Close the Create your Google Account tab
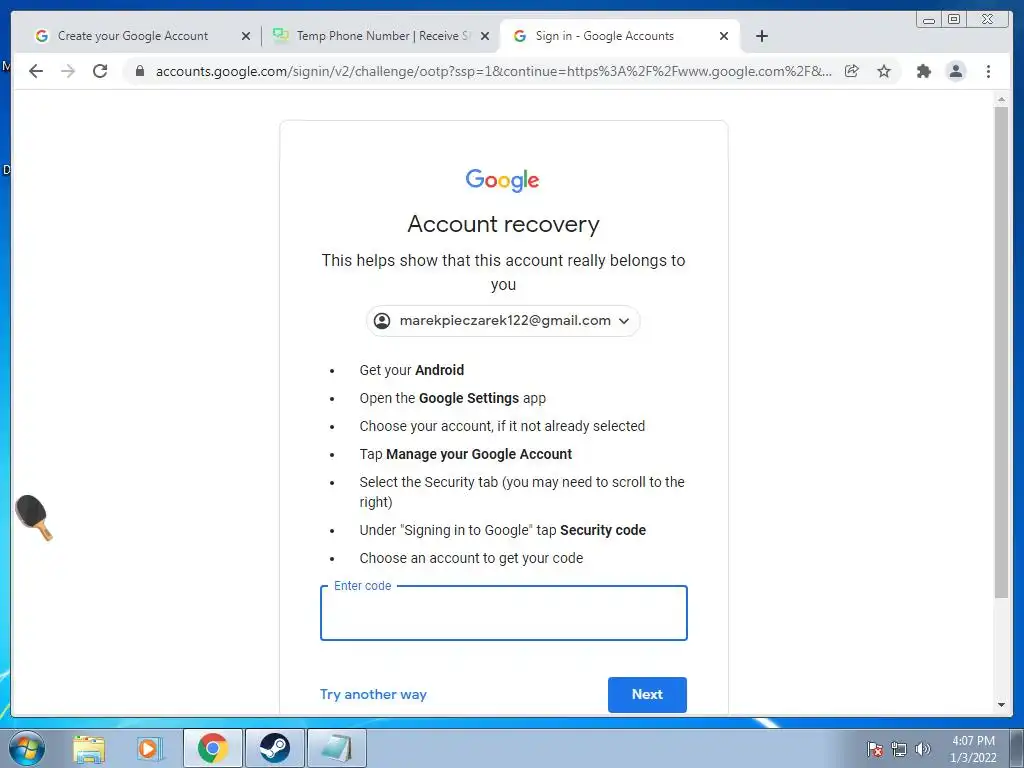The height and width of the screenshot is (768, 1024). (x=246, y=36)
